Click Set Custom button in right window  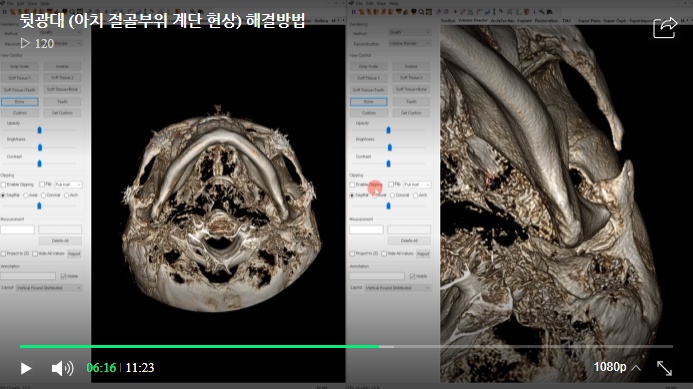click(x=411, y=113)
